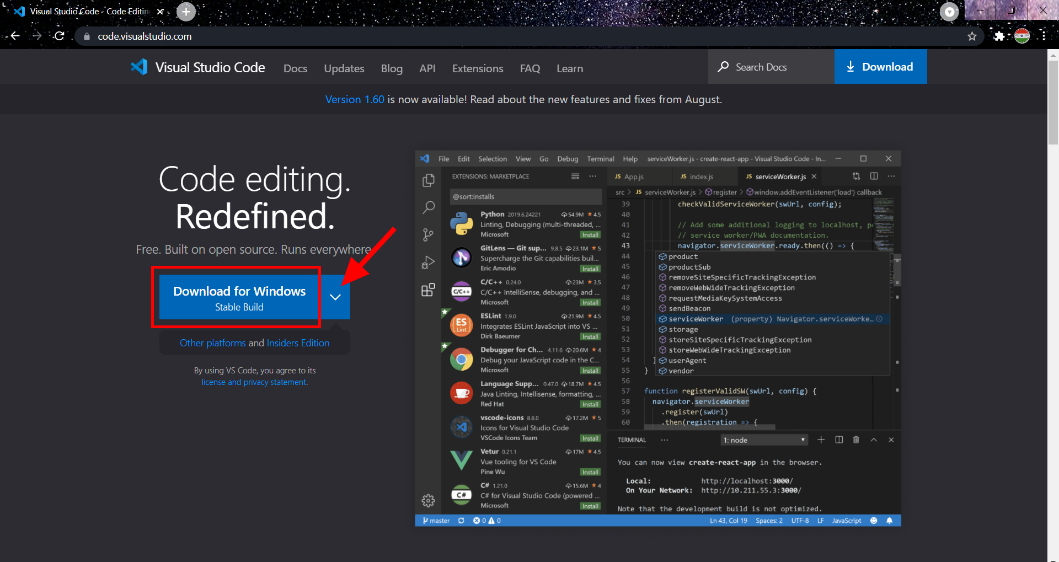Viewport: 1059px width, 562px height.
Task: Open the FAQ navigation item
Action: pos(530,68)
